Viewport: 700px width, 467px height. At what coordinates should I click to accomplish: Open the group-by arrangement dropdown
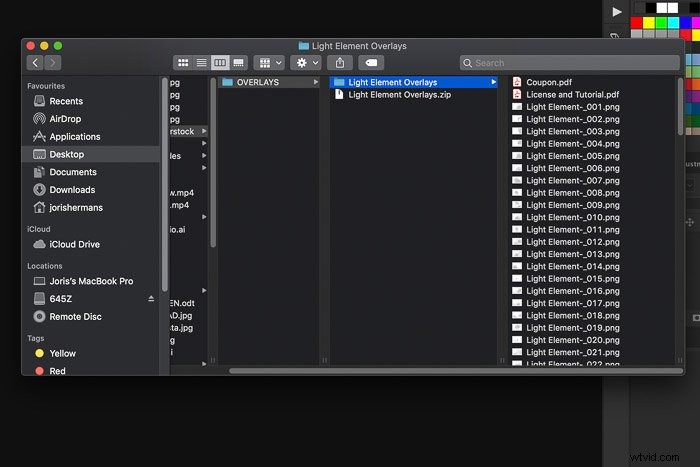pos(269,63)
